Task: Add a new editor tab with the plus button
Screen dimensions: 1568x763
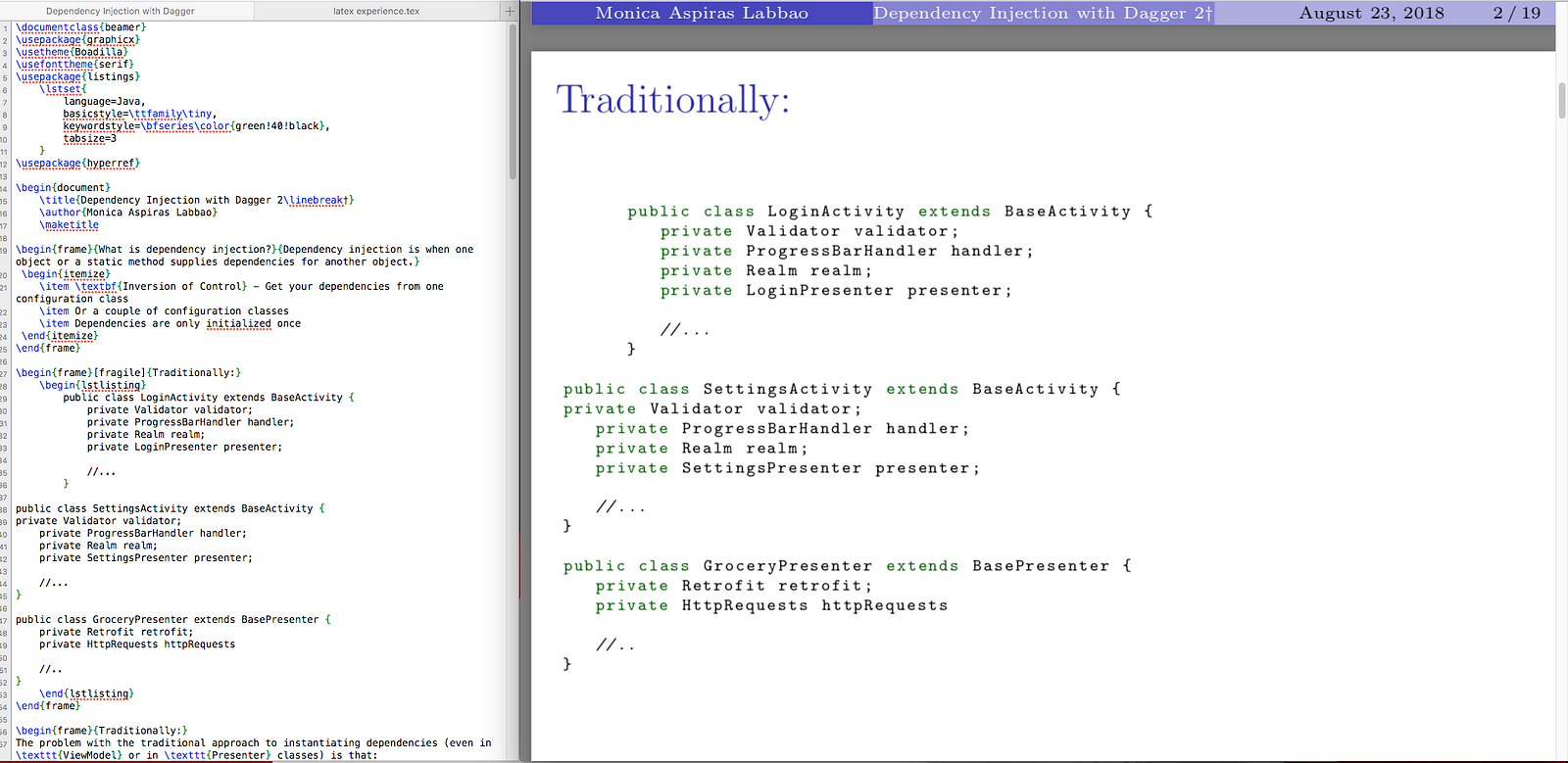Action: click(x=510, y=11)
